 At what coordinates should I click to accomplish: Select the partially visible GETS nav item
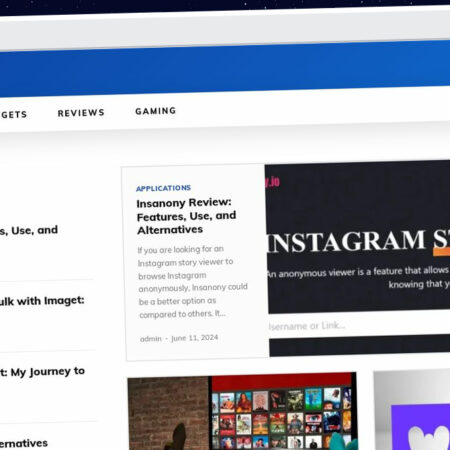tap(13, 115)
